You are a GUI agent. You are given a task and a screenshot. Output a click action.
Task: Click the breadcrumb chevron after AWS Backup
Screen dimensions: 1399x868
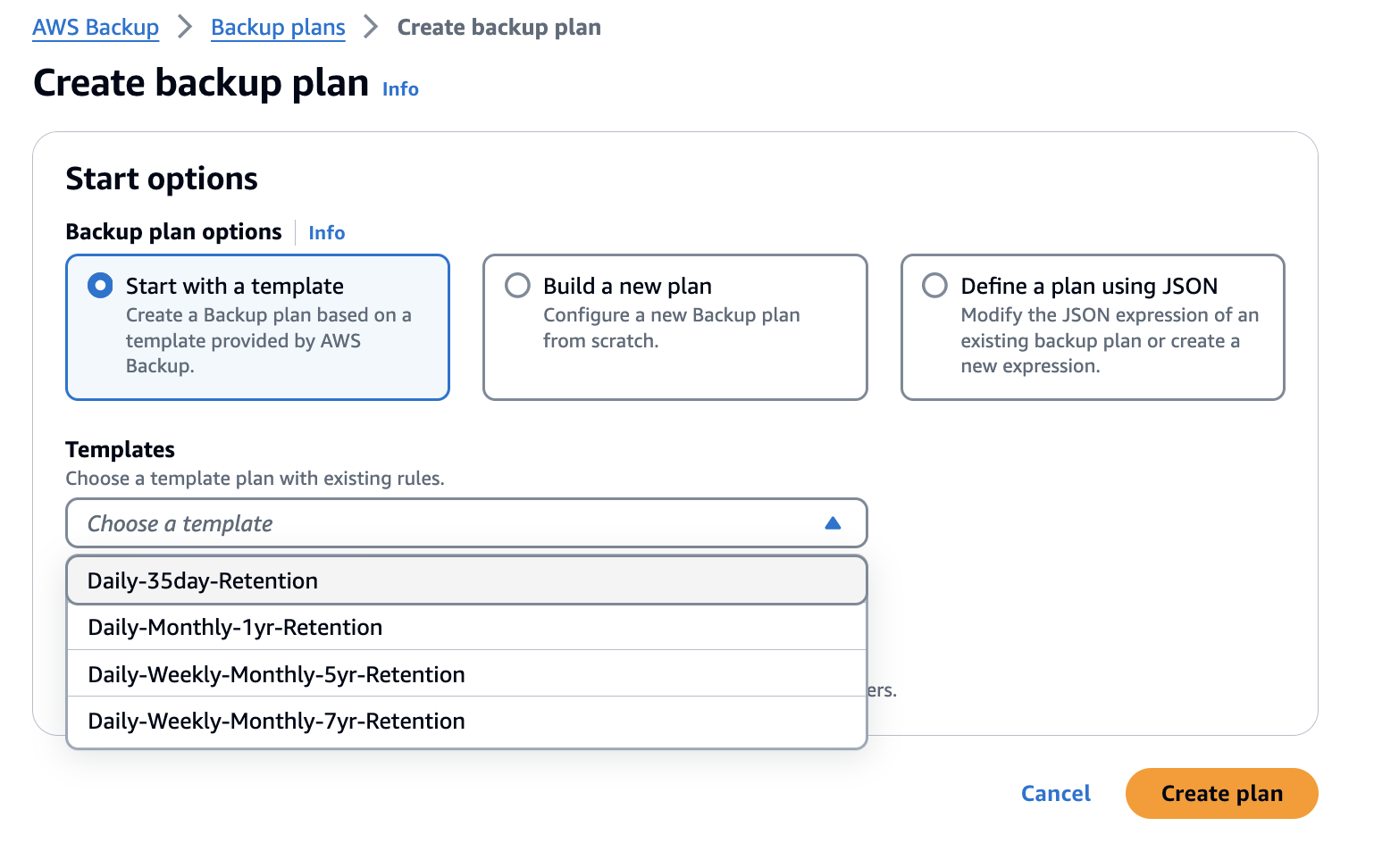(184, 27)
